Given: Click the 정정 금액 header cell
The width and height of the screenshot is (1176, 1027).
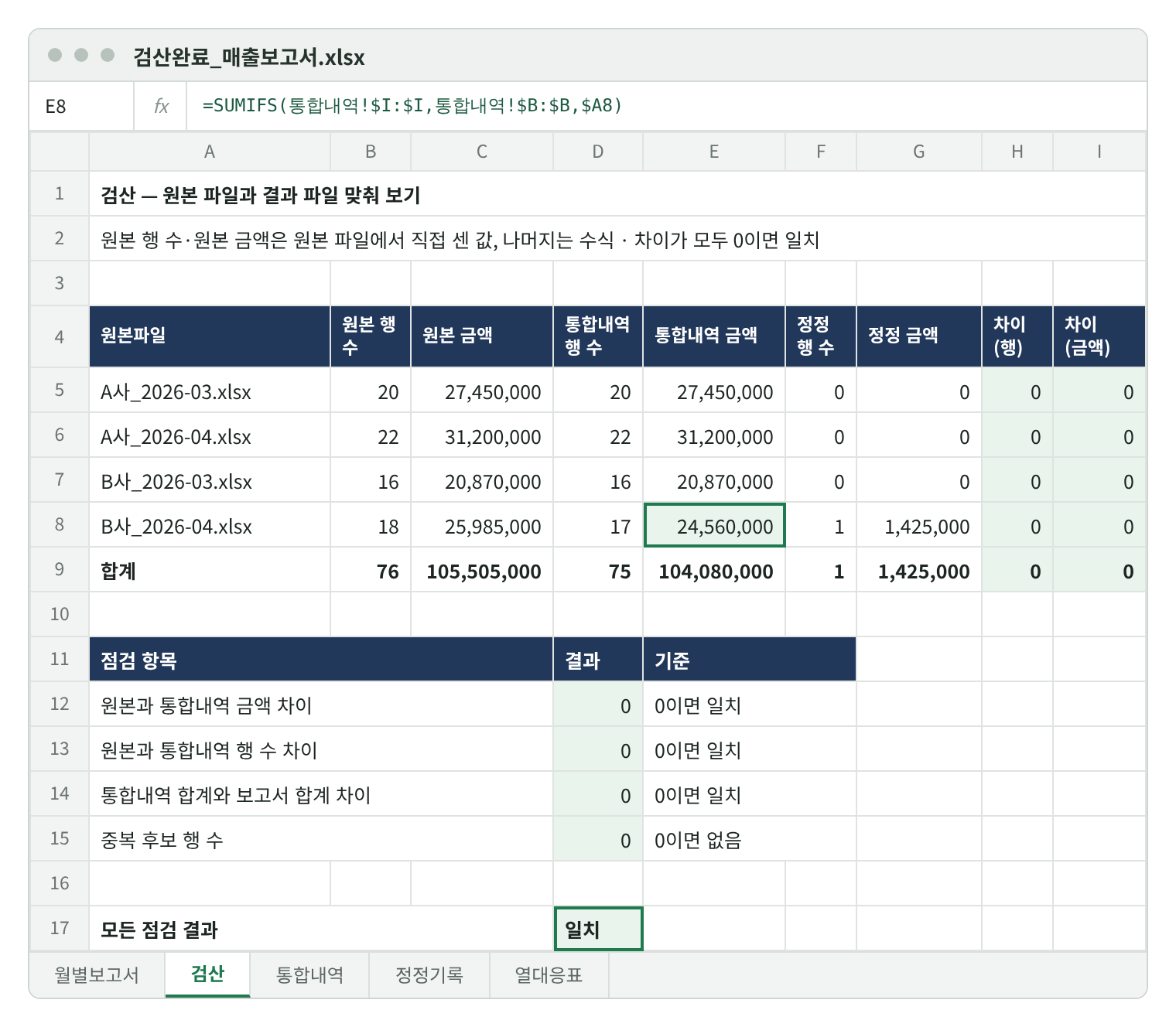Looking at the screenshot, I should [x=919, y=336].
